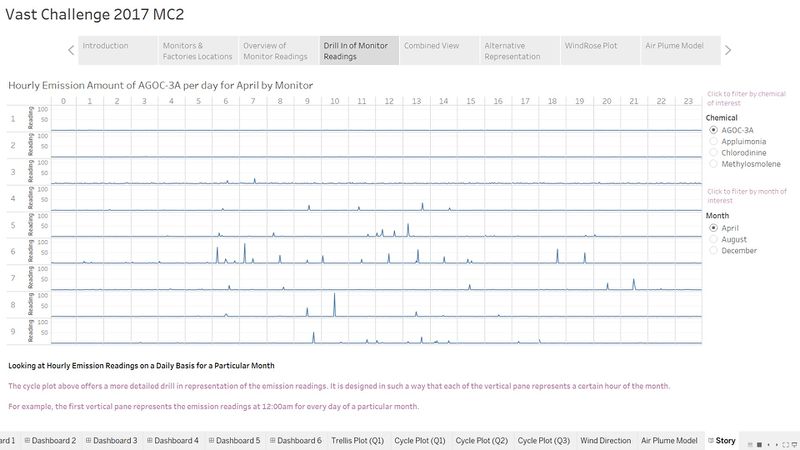This screenshot has height=450, width=800.
Task: Click 'Click to filter by month' hint text
Action: [x=747, y=196]
